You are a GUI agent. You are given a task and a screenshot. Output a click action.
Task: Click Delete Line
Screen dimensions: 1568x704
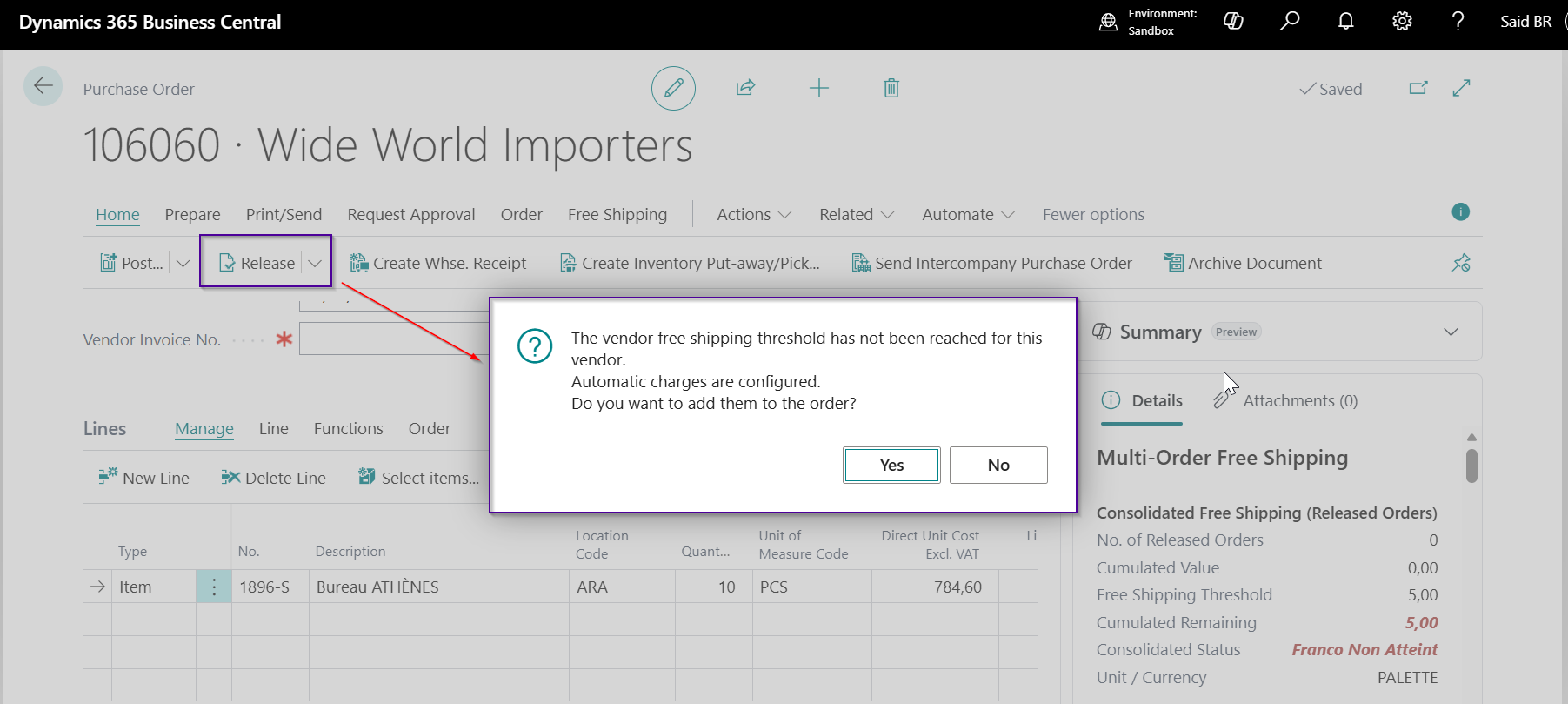point(273,478)
